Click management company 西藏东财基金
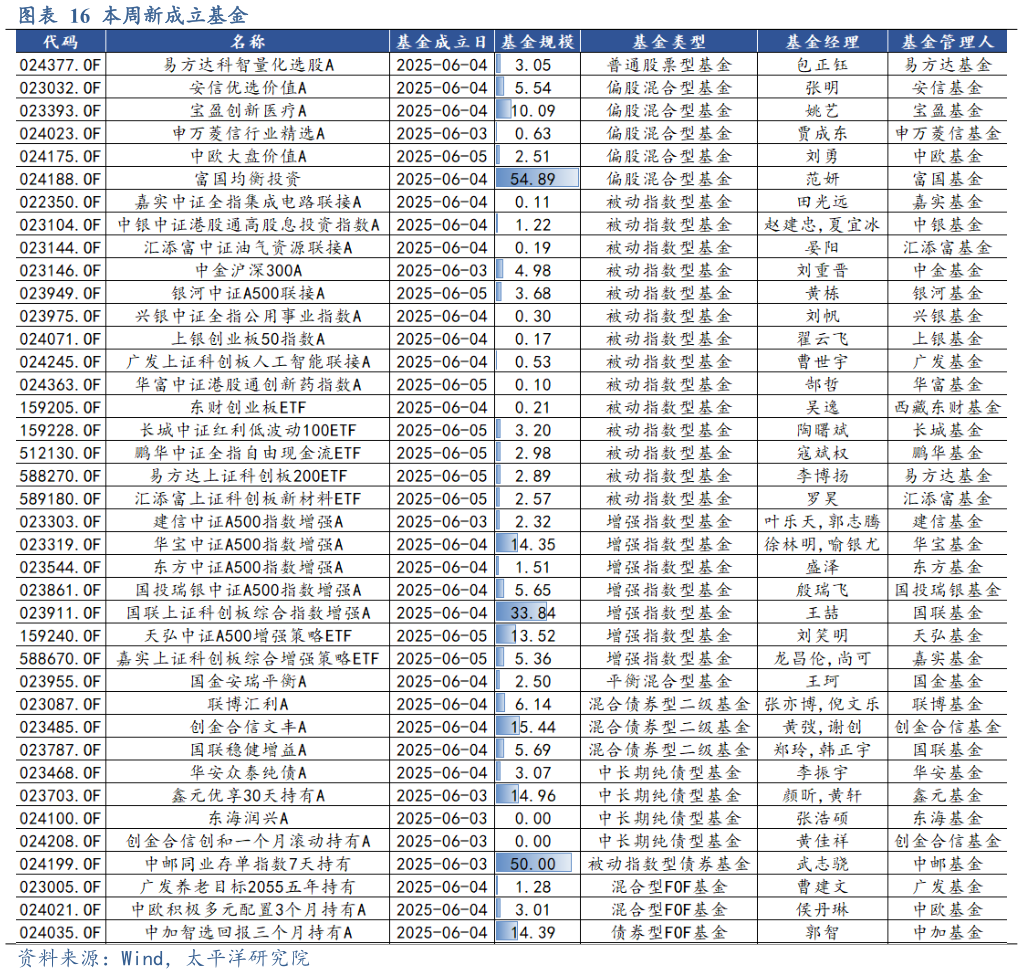The width and height of the screenshot is (1023, 974). pyautogui.click(x=947, y=407)
